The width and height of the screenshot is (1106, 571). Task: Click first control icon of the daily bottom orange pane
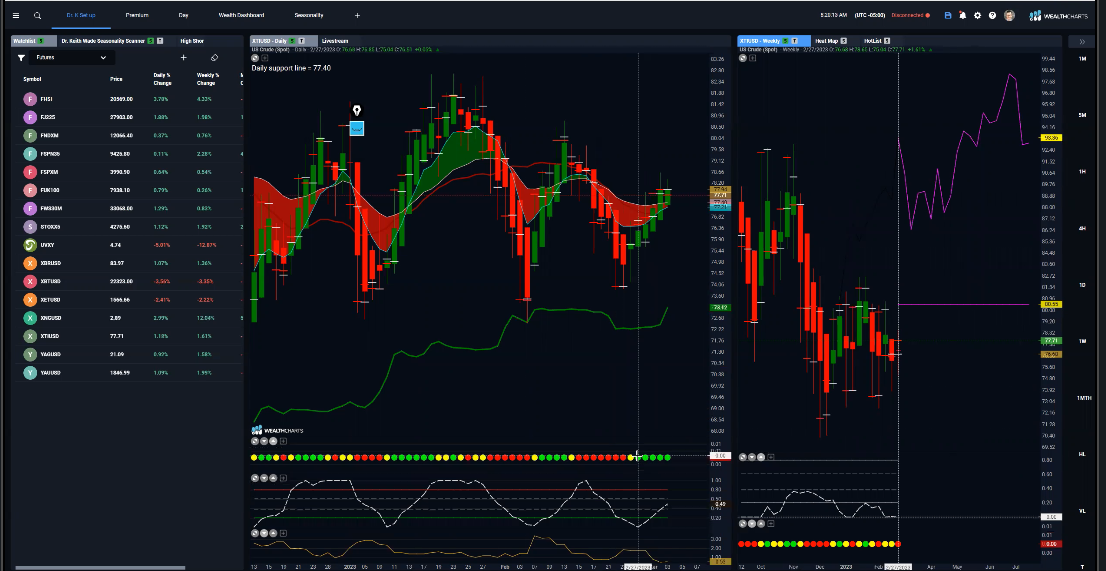[x=255, y=534]
